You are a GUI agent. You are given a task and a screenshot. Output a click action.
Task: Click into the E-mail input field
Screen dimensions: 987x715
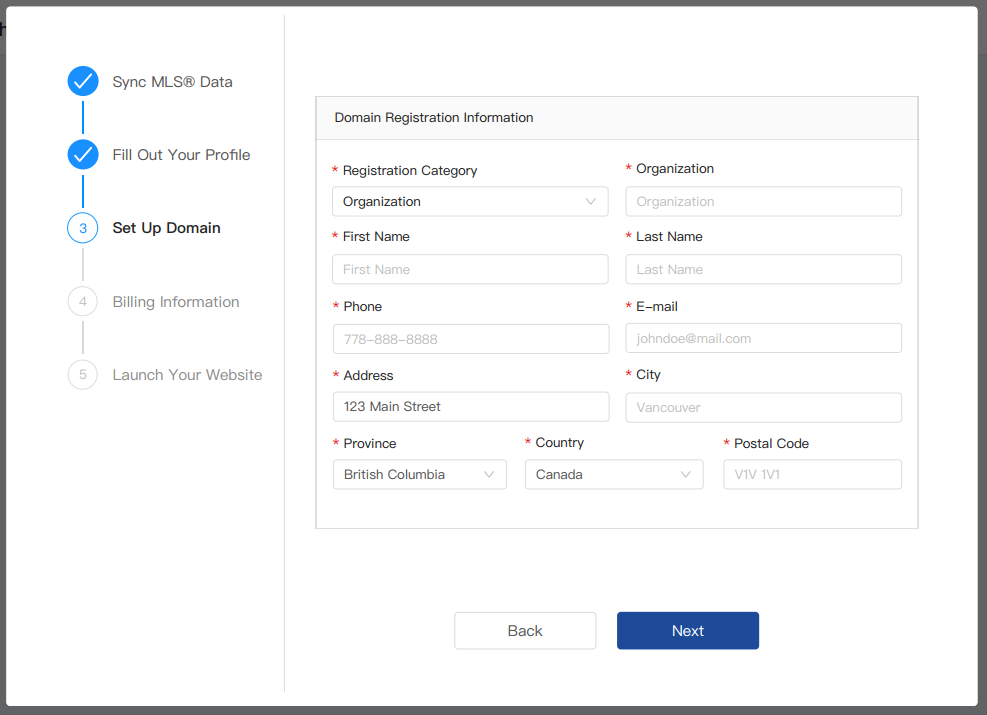click(x=763, y=338)
